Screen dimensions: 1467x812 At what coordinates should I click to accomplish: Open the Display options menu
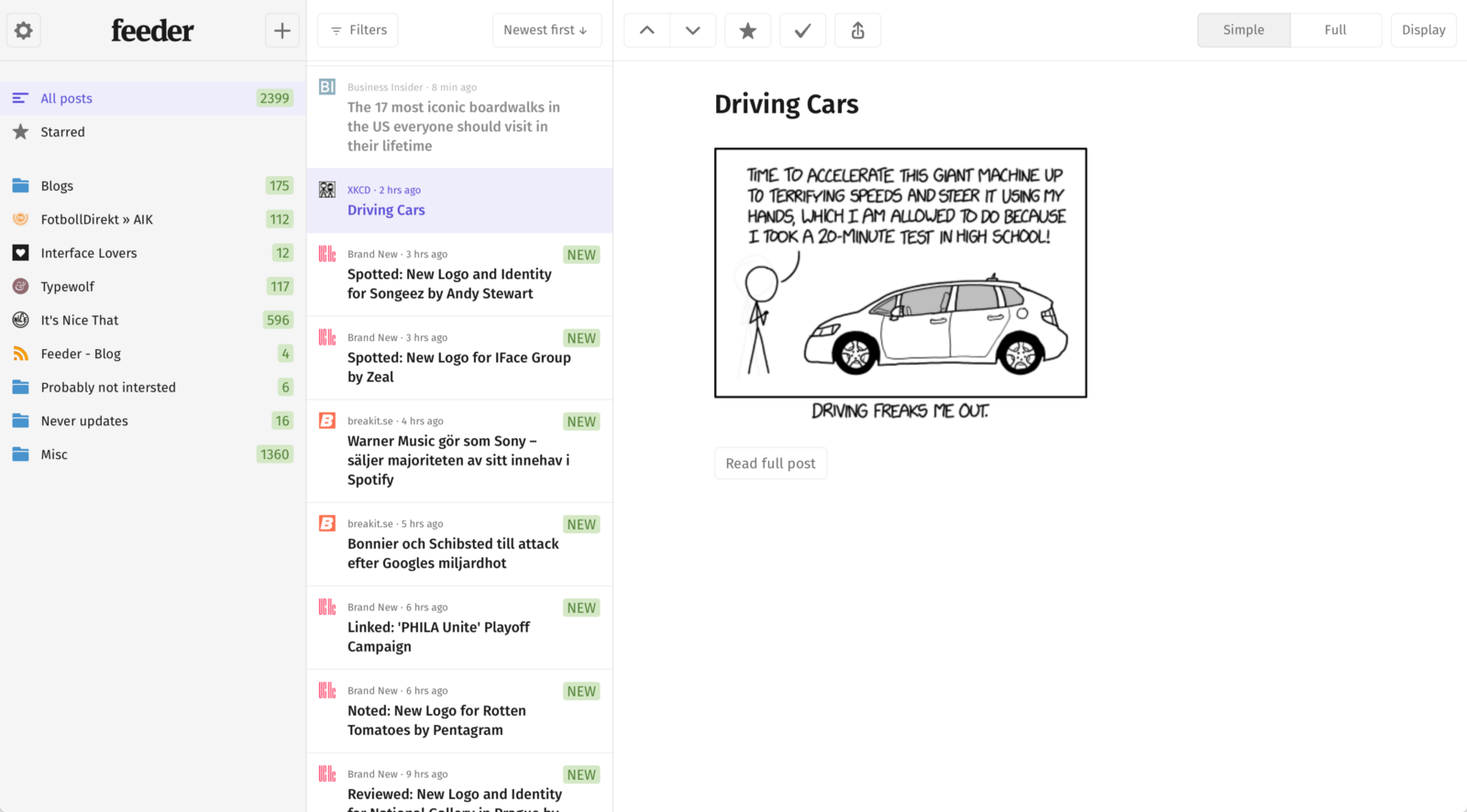point(1423,30)
